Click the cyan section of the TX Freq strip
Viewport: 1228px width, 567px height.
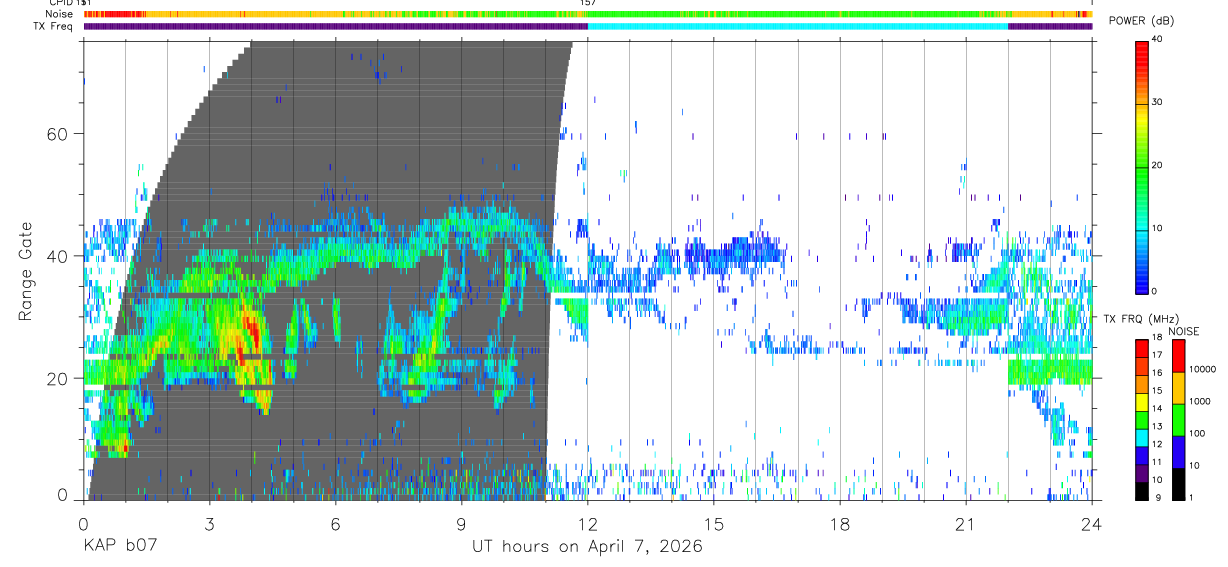pos(798,27)
